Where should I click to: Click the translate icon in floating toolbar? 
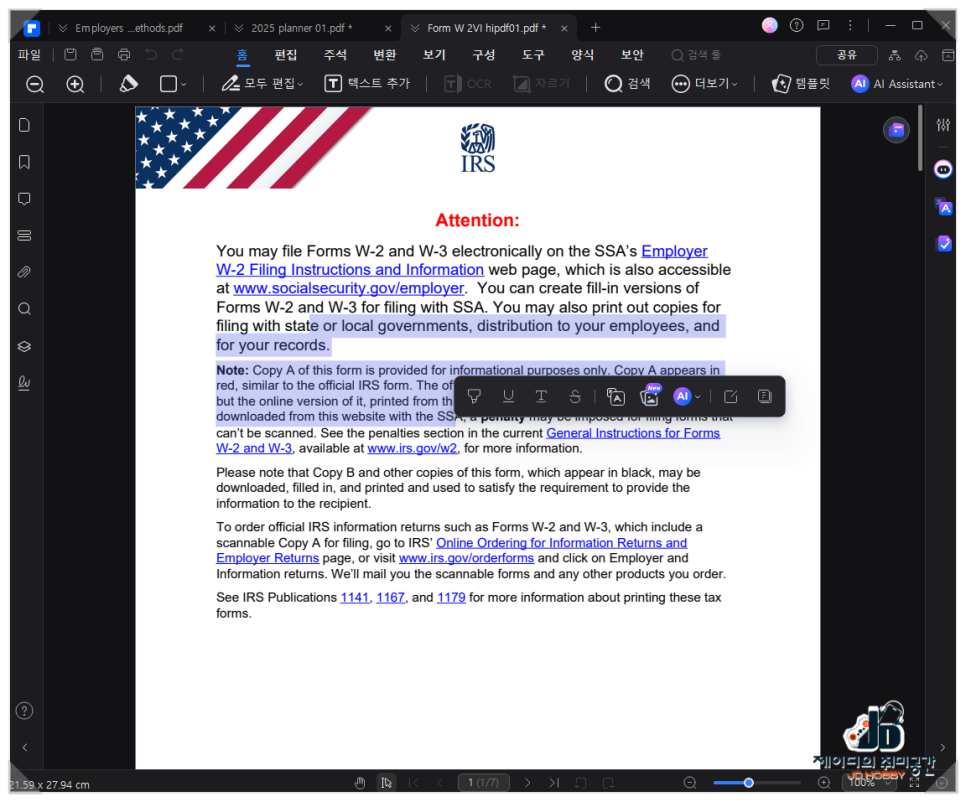tap(615, 397)
